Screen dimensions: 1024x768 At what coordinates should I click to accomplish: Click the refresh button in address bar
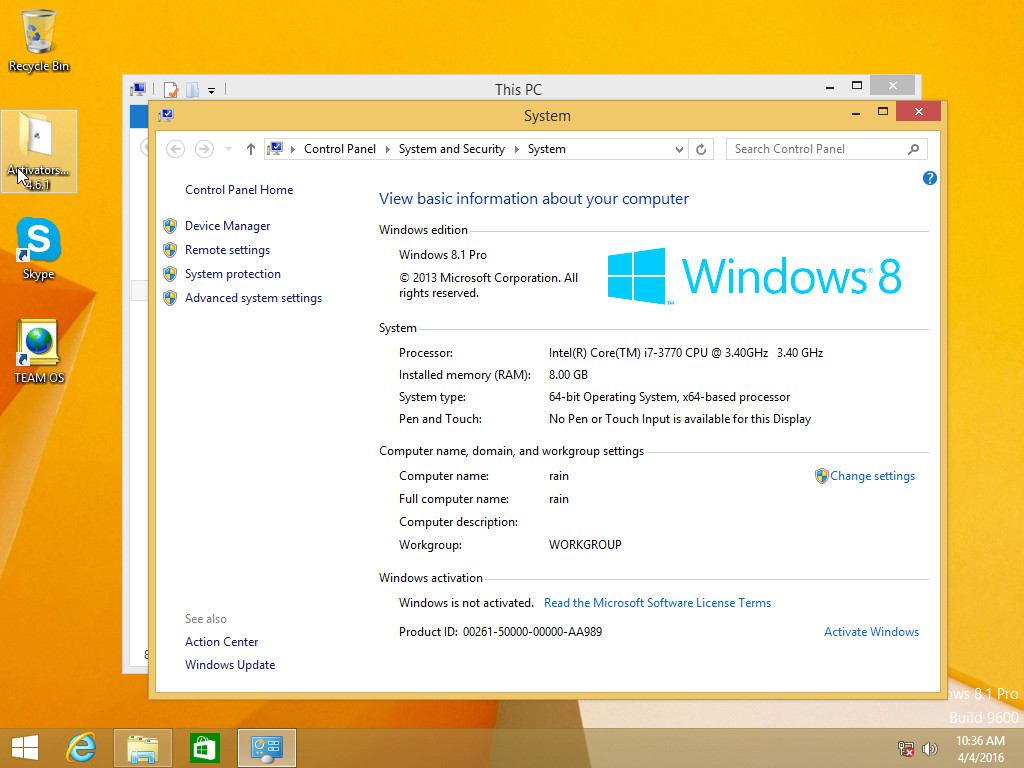click(701, 149)
